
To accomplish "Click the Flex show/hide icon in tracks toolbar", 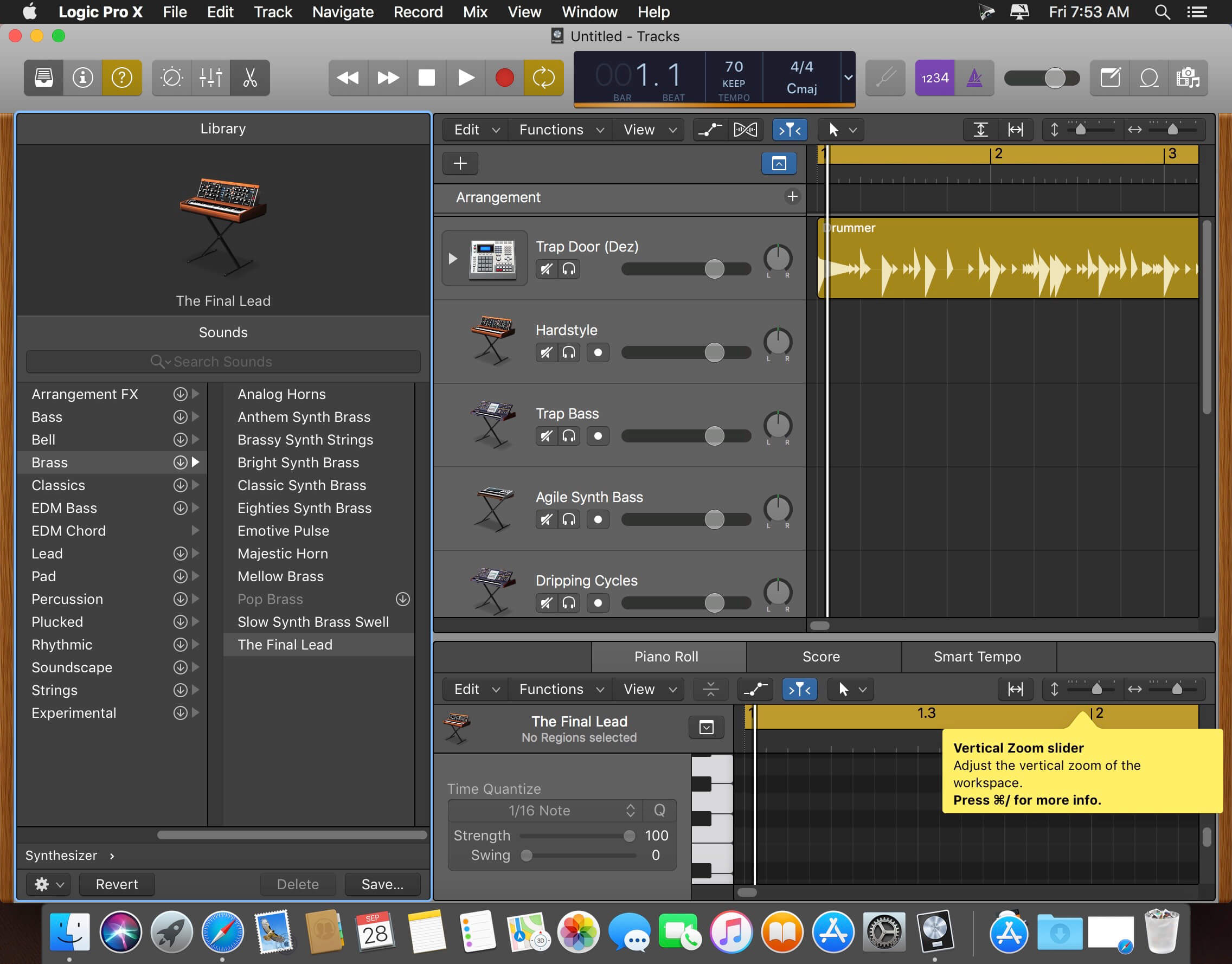I will [745, 130].
